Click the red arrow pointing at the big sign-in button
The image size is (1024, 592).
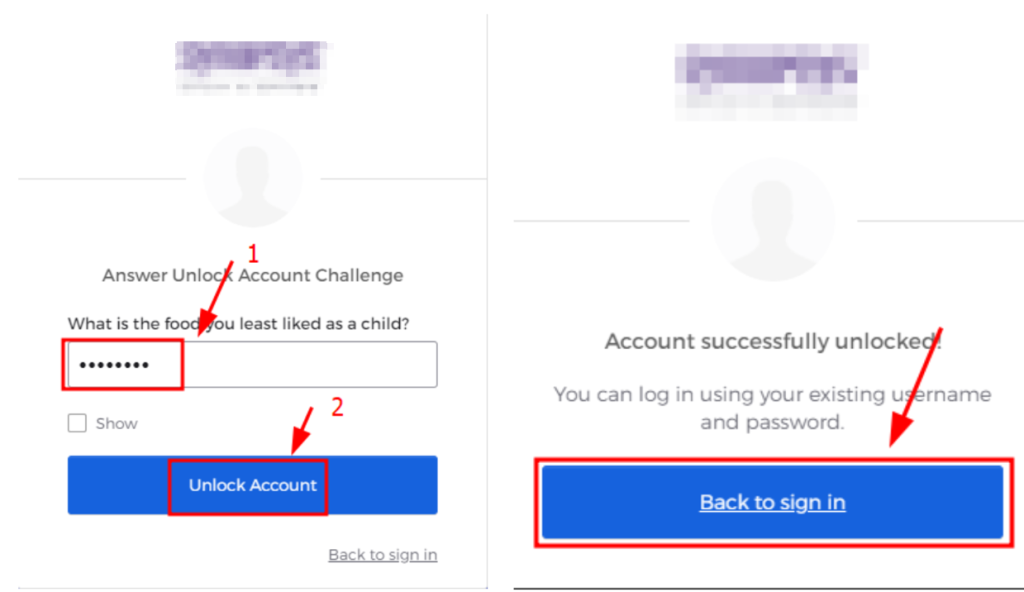pos(916,387)
